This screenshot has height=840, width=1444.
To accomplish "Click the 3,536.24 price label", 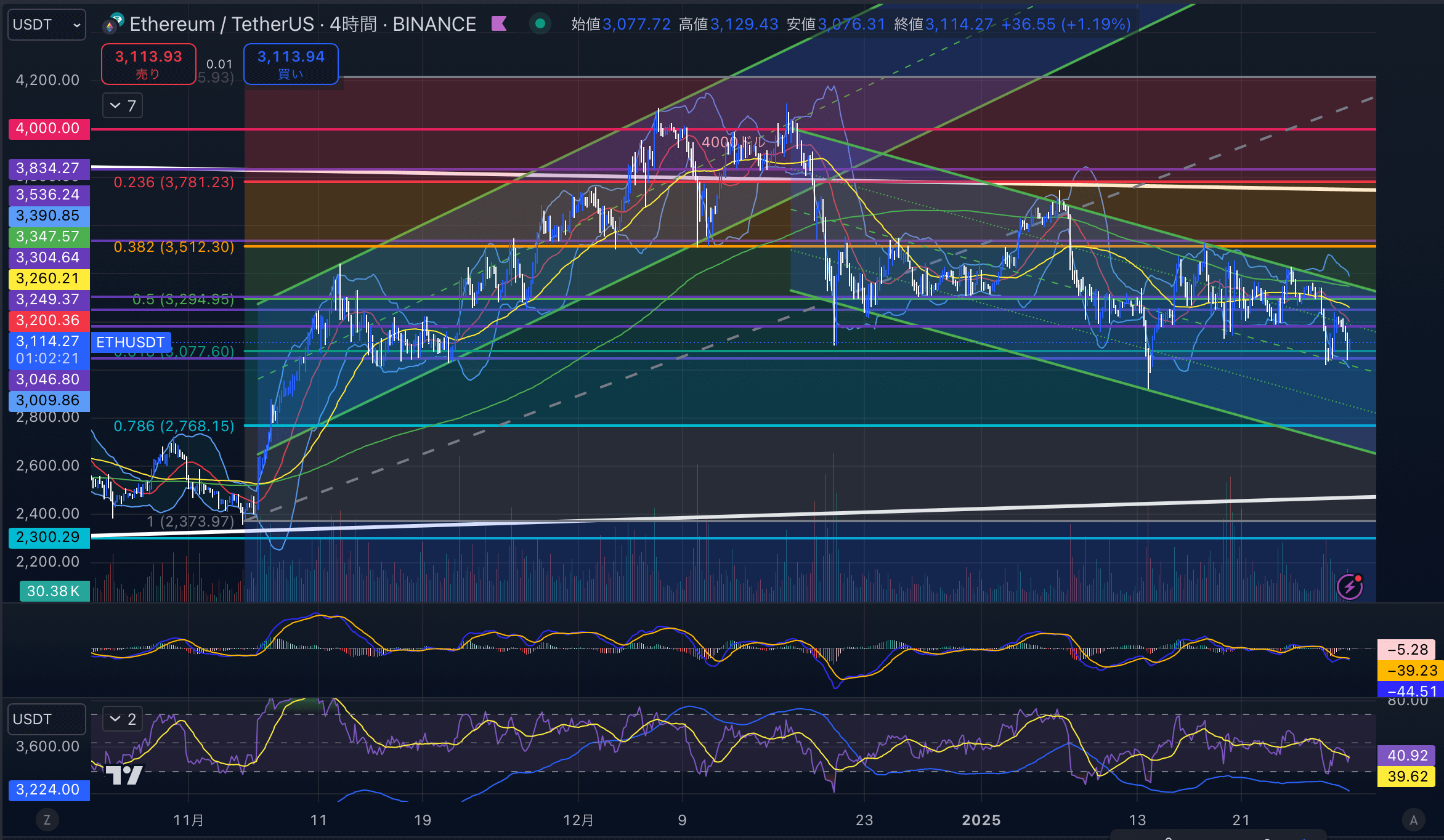I will 49,195.
